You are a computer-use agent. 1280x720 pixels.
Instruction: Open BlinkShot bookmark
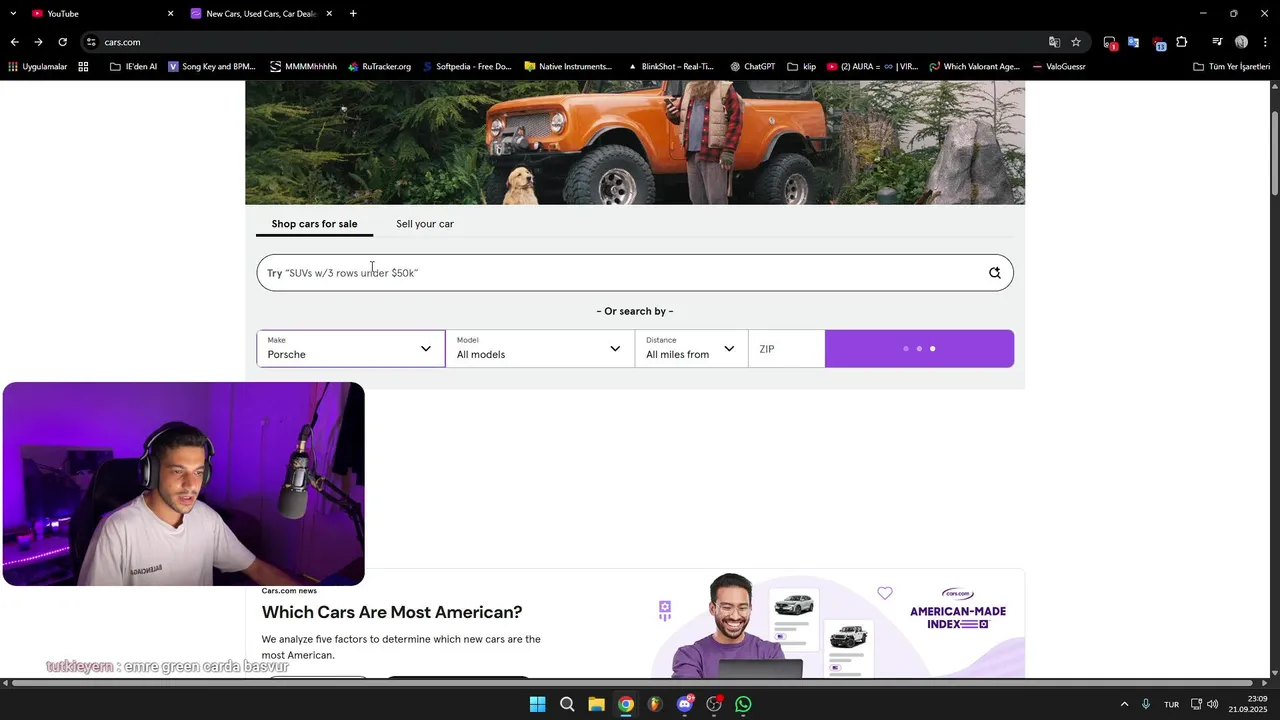coord(670,67)
